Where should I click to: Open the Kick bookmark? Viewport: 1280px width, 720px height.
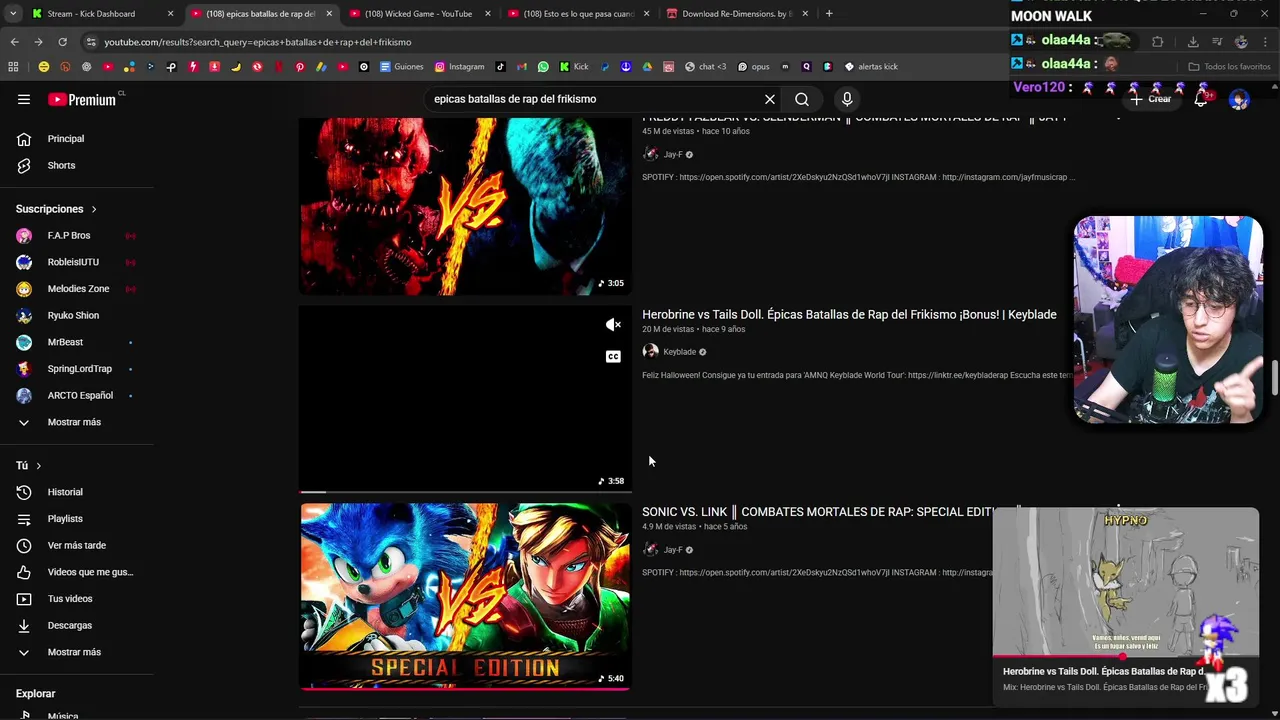tap(574, 67)
